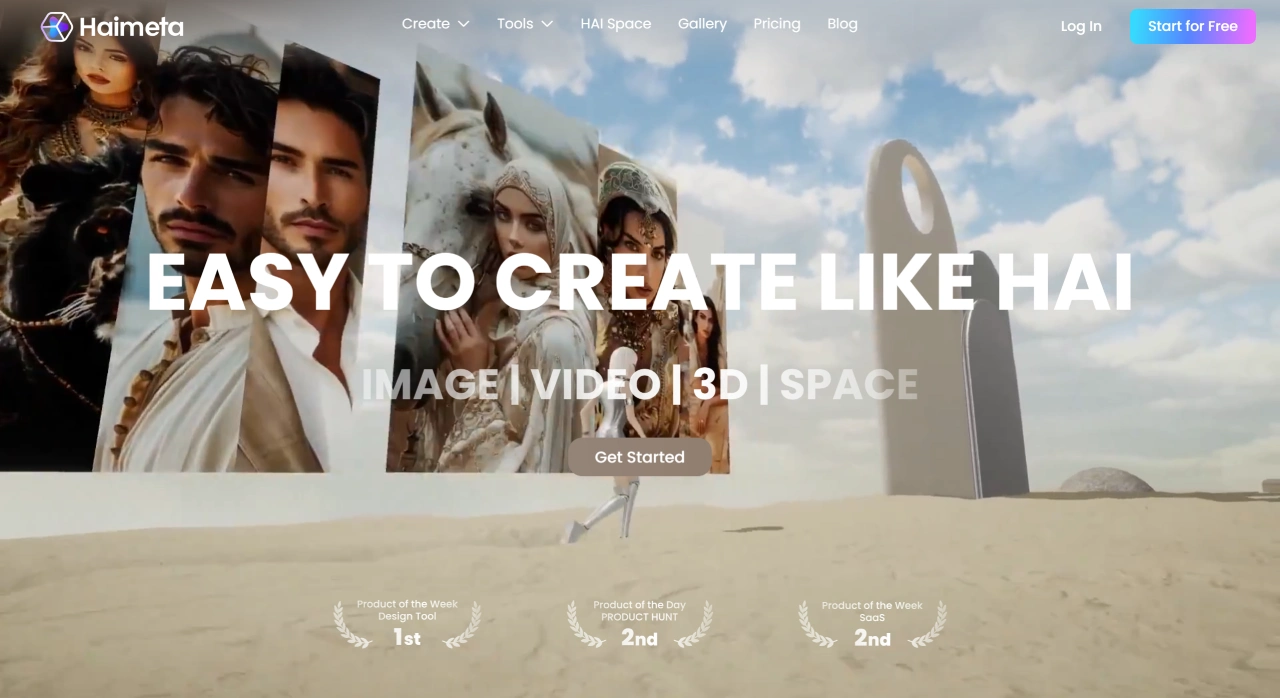Image resolution: width=1280 pixels, height=698 pixels.
Task: Open the Blog link
Action: [x=842, y=24]
